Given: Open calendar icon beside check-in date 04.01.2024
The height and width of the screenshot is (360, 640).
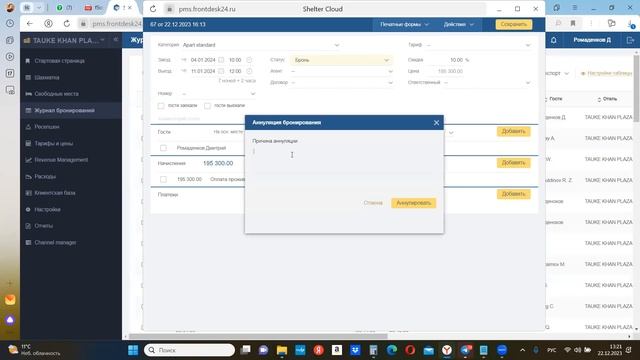Looking at the screenshot, I should point(221,60).
